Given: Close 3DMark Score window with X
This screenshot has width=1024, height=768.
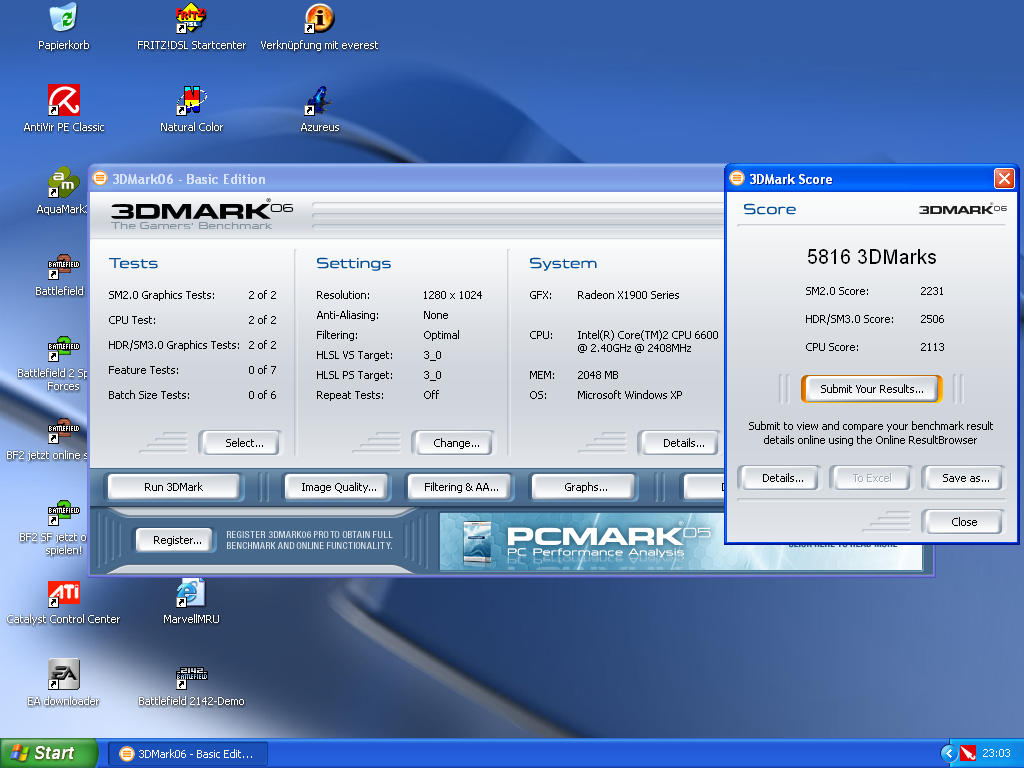Looking at the screenshot, I should pos(1003,178).
